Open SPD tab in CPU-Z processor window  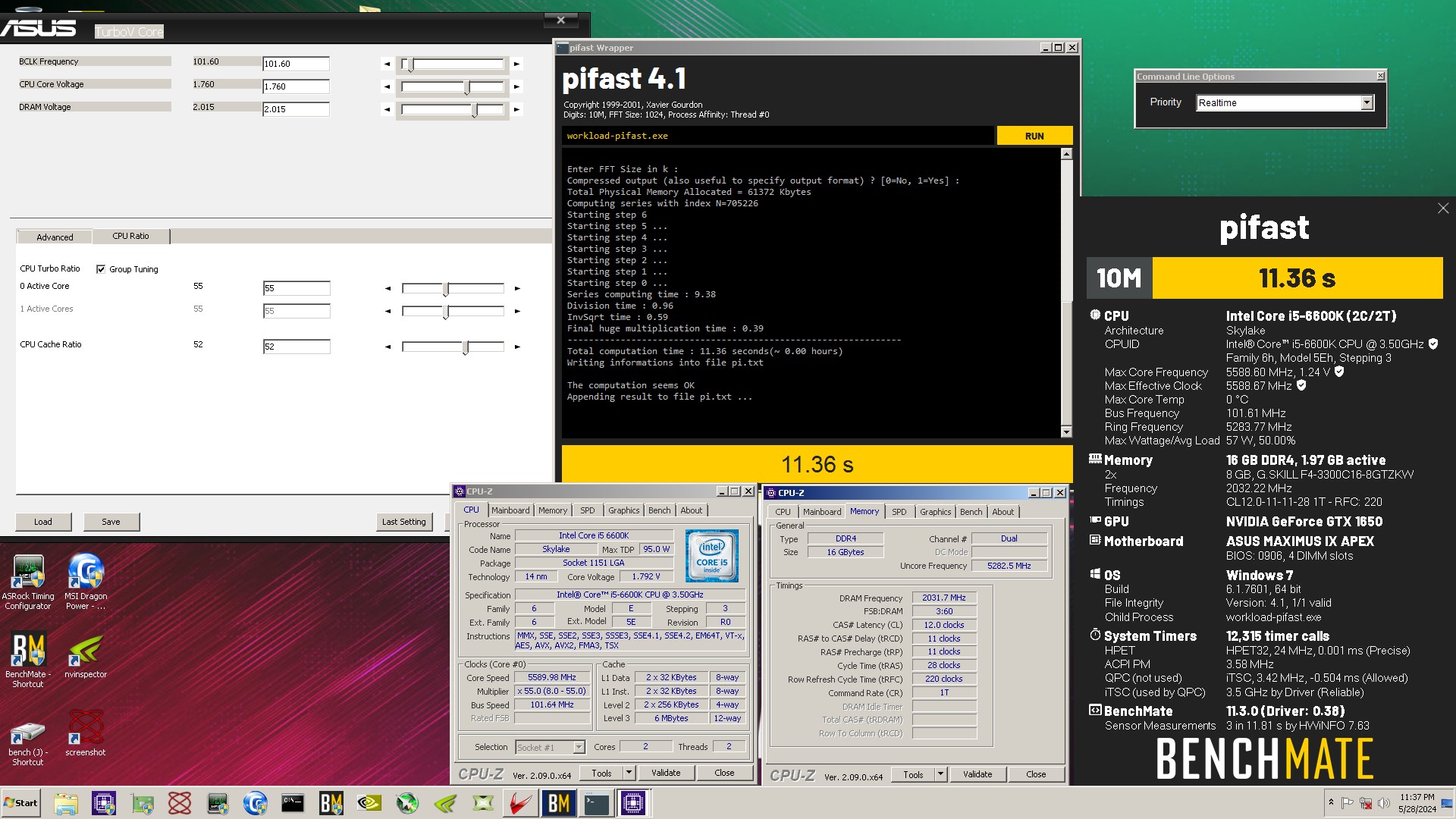click(588, 510)
